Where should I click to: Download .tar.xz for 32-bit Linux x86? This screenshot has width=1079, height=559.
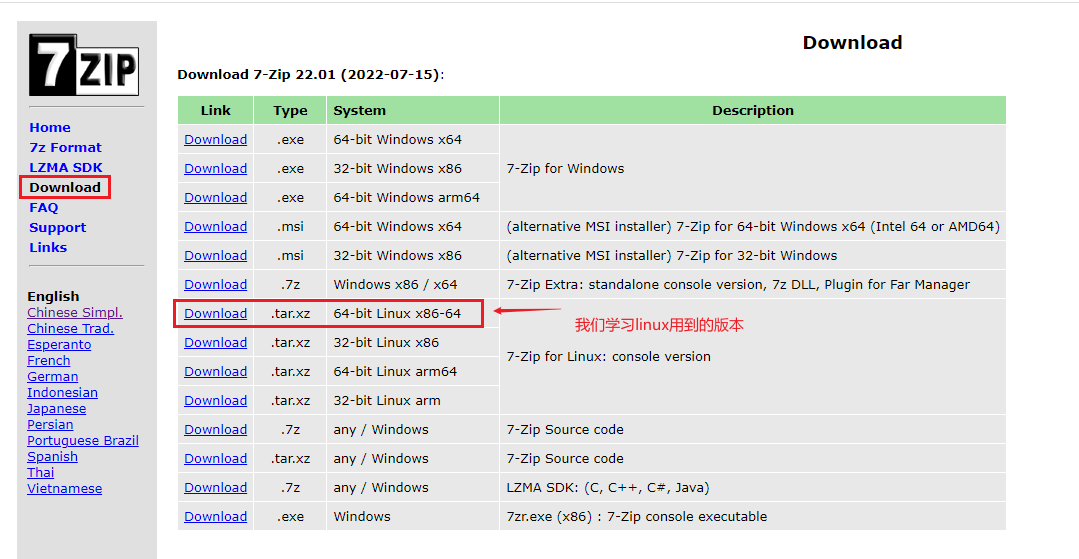tap(215, 342)
